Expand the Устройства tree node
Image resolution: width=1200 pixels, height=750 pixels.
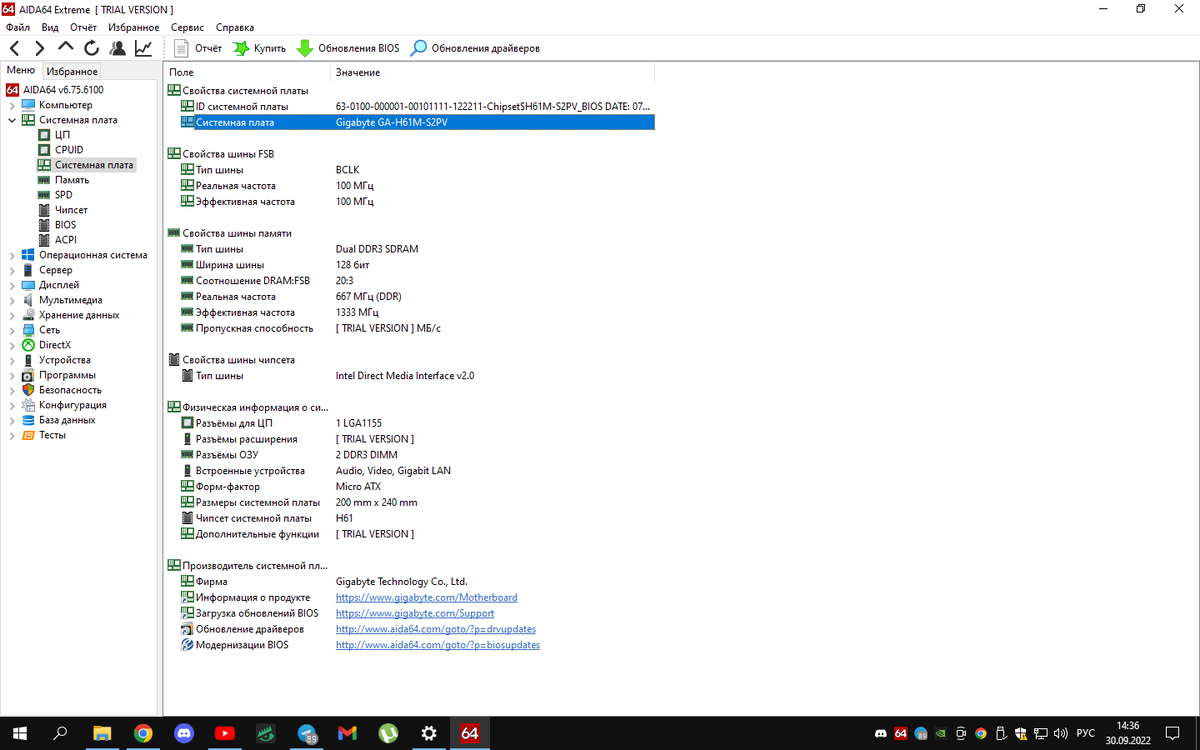(x=12, y=360)
